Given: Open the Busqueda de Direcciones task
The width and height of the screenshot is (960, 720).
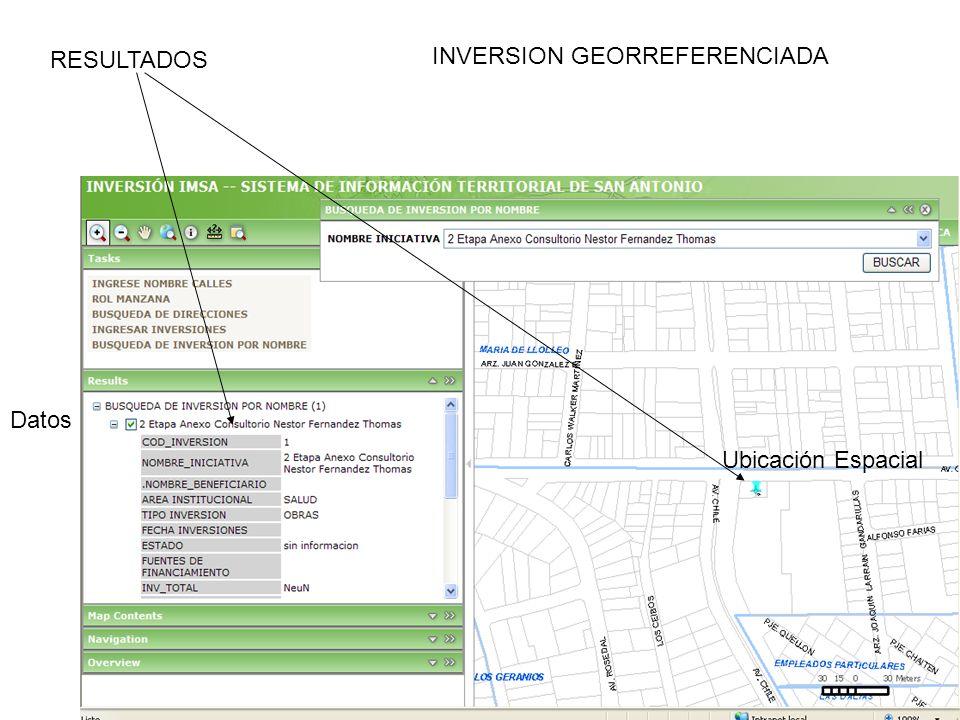Looking at the screenshot, I should [170, 314].
